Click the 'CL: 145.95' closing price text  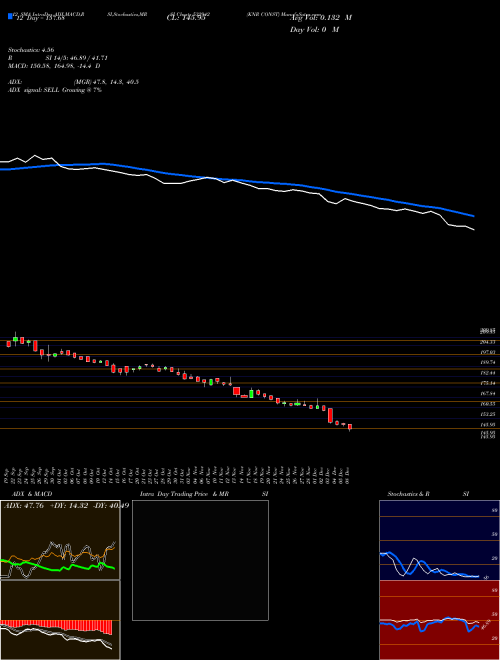pos(186,18)
